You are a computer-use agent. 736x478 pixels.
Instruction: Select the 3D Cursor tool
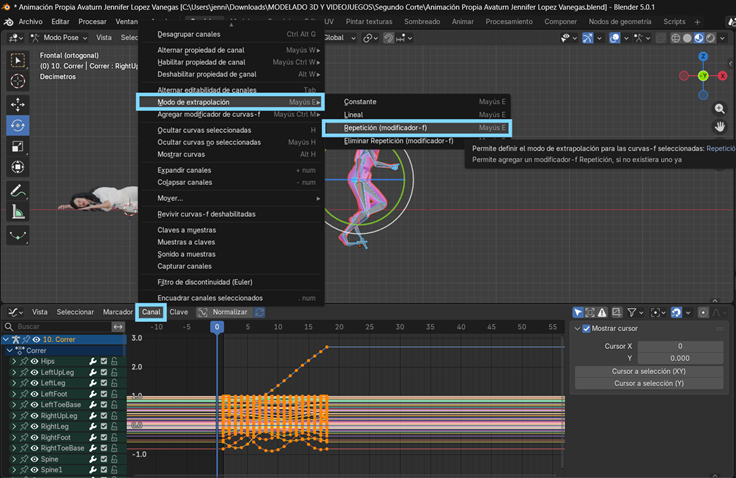[18, 81]
